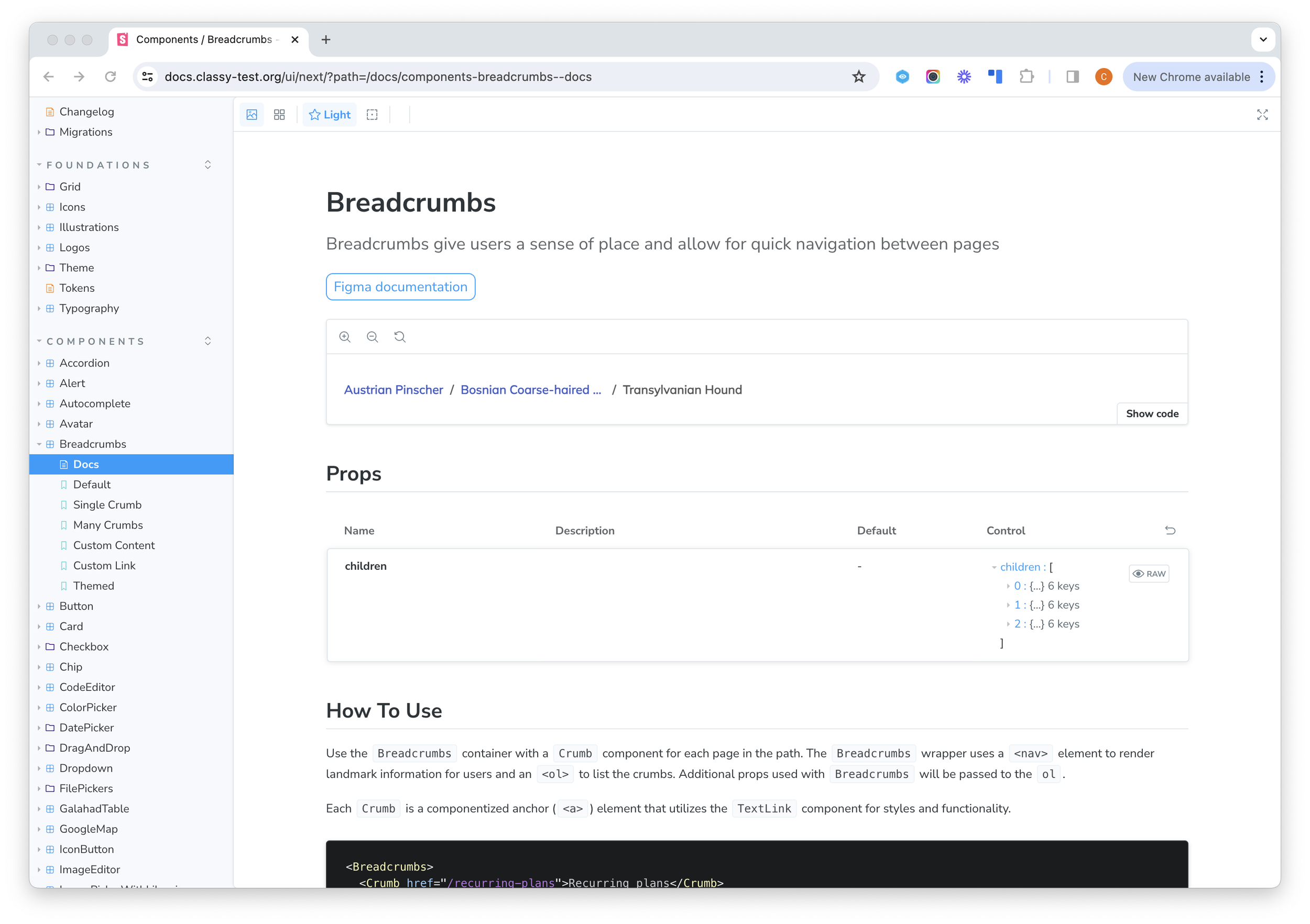1310x924 pixels.
Task: Toggle RAW view for children control
Action: tap(1149, 574)
